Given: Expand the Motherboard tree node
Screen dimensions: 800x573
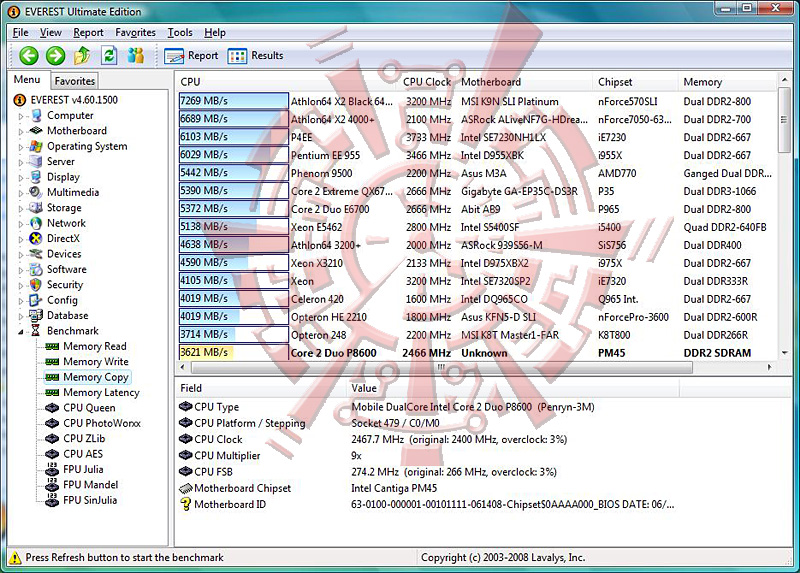Looking at the screenshot, I should click(x=21, y=132).
